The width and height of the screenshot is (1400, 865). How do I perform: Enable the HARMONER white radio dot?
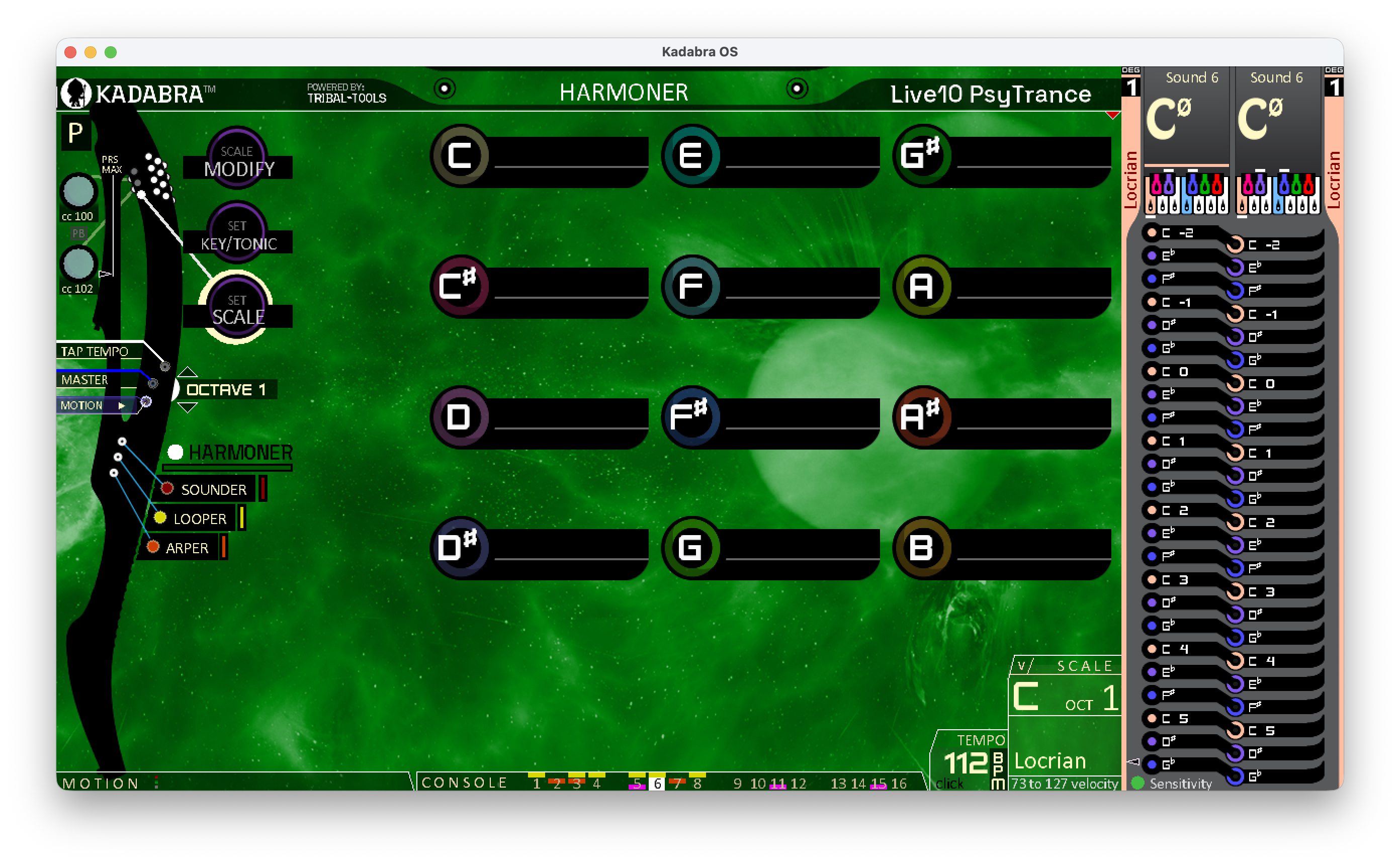coord(176,453)
